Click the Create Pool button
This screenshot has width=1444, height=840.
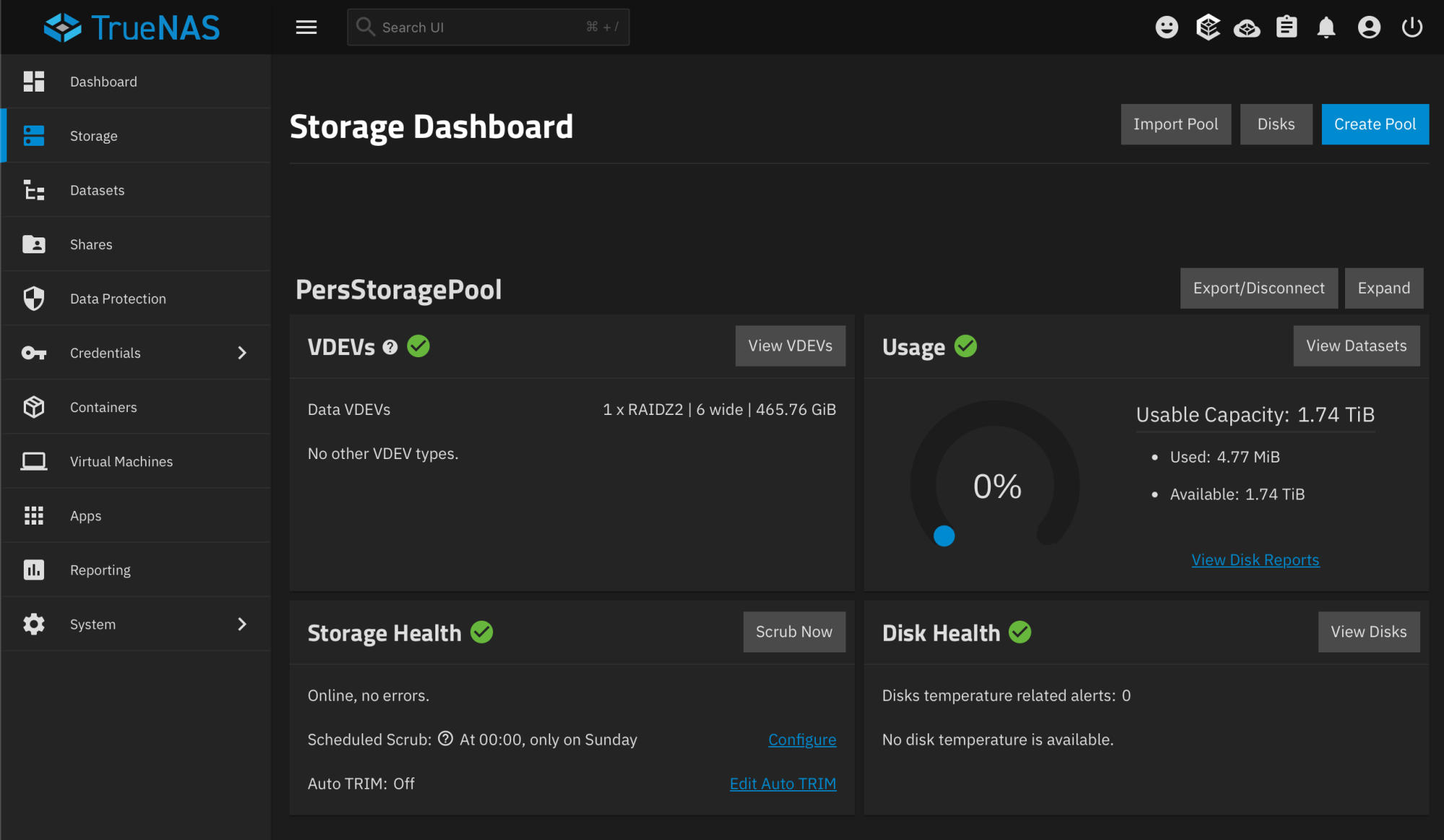coord(1375,124)
